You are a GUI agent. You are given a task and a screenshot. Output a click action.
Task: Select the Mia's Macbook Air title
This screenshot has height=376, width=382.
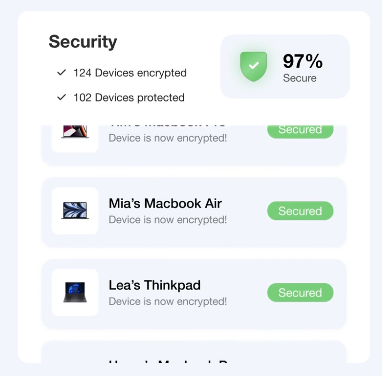click(165, 203)
